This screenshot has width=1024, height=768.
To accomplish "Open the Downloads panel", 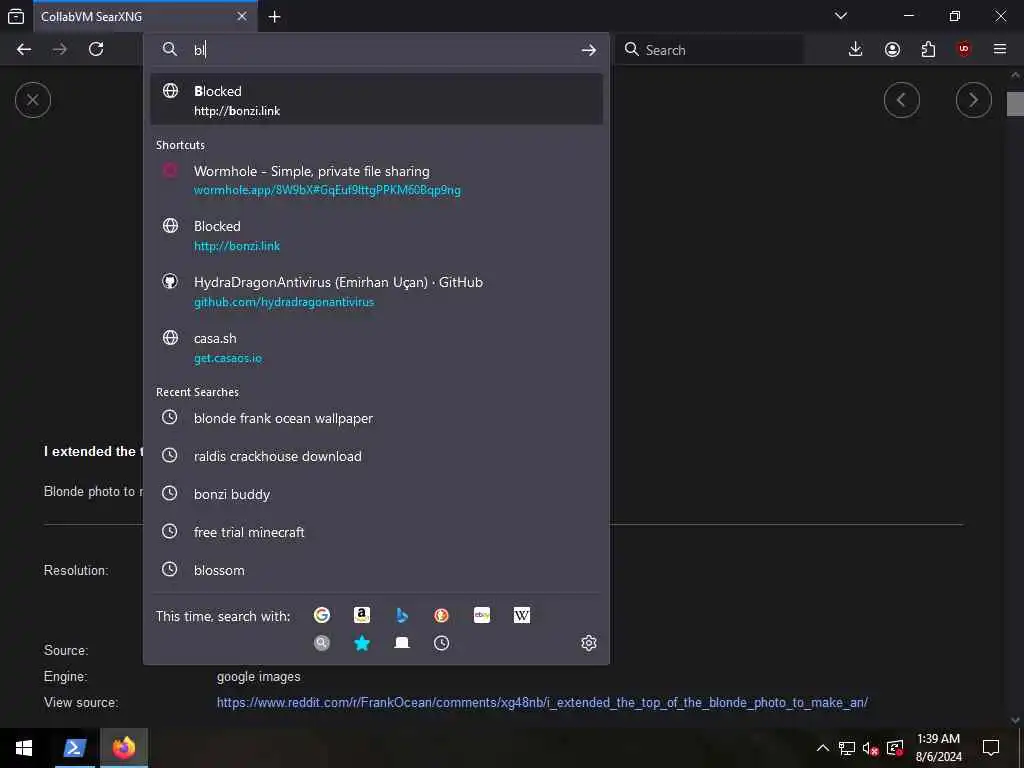I will click(856, 50).
